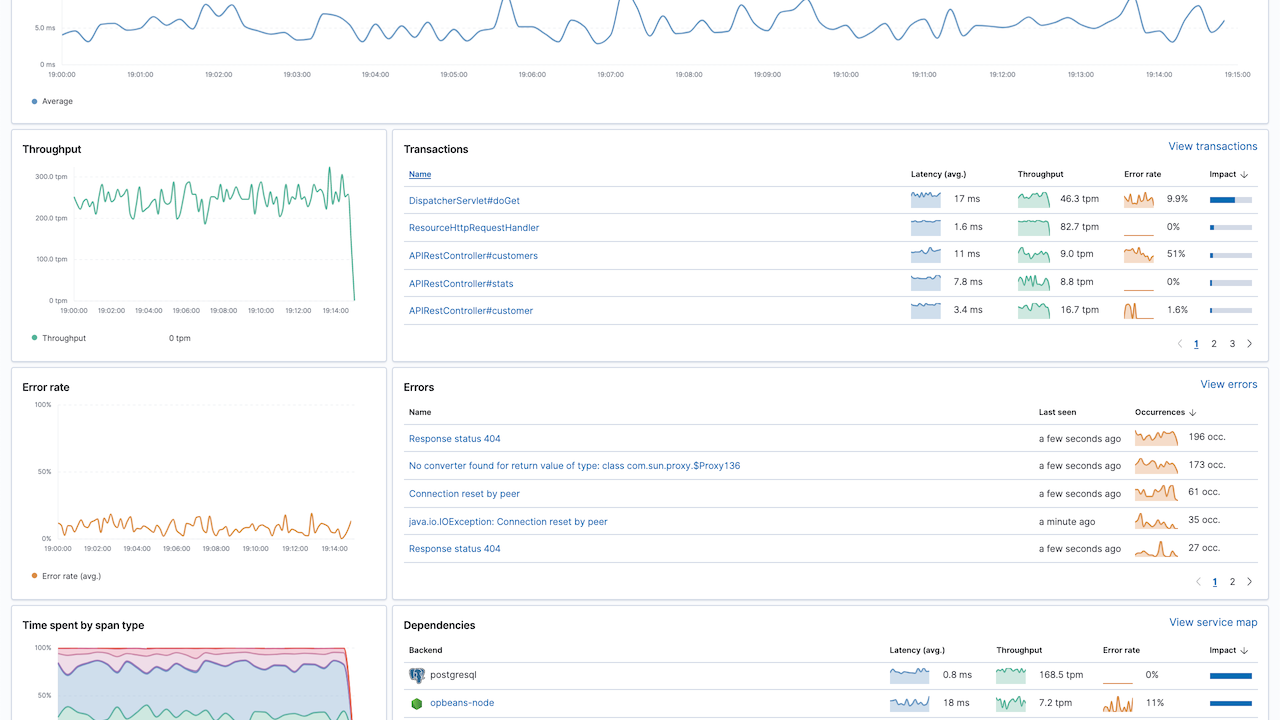Go to next Transactions page arrow

point(1249,344)
